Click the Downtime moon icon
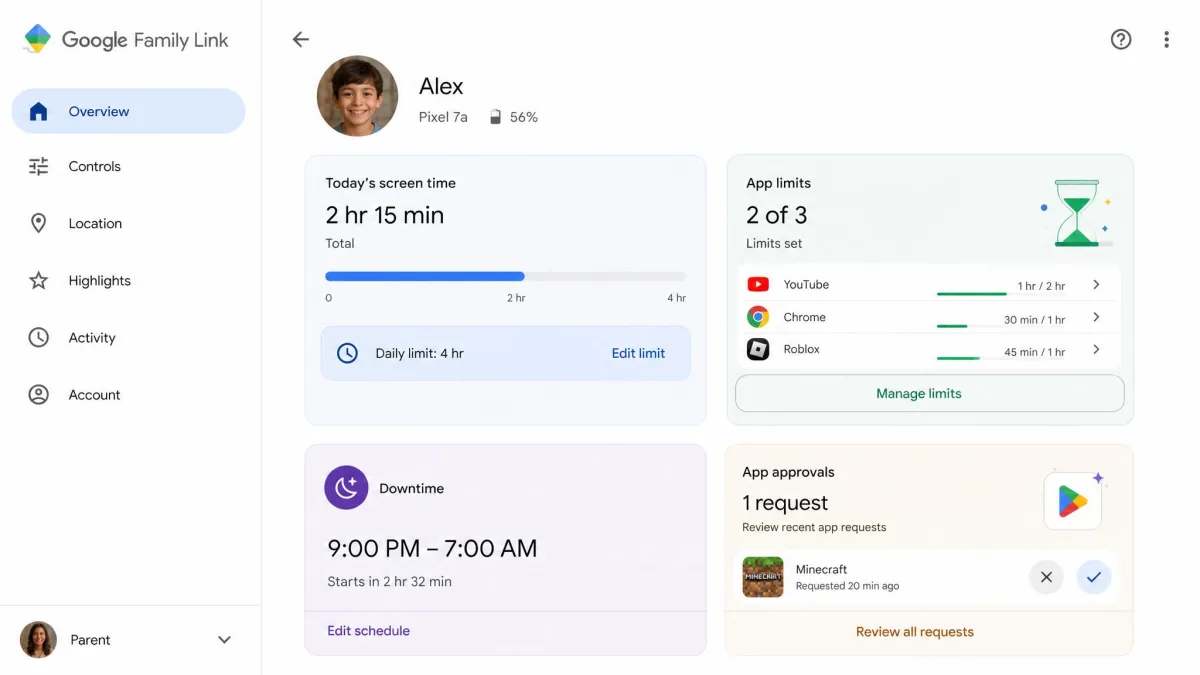Screen dimensions: 1200x675 (x=346, y=488)
